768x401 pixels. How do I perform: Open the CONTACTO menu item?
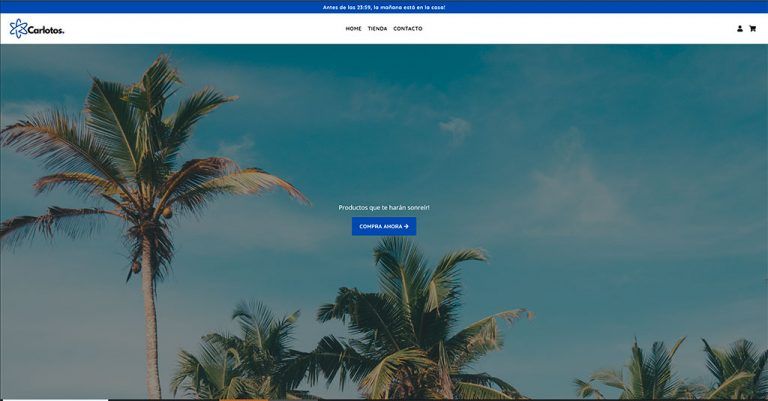coord(408,29)
